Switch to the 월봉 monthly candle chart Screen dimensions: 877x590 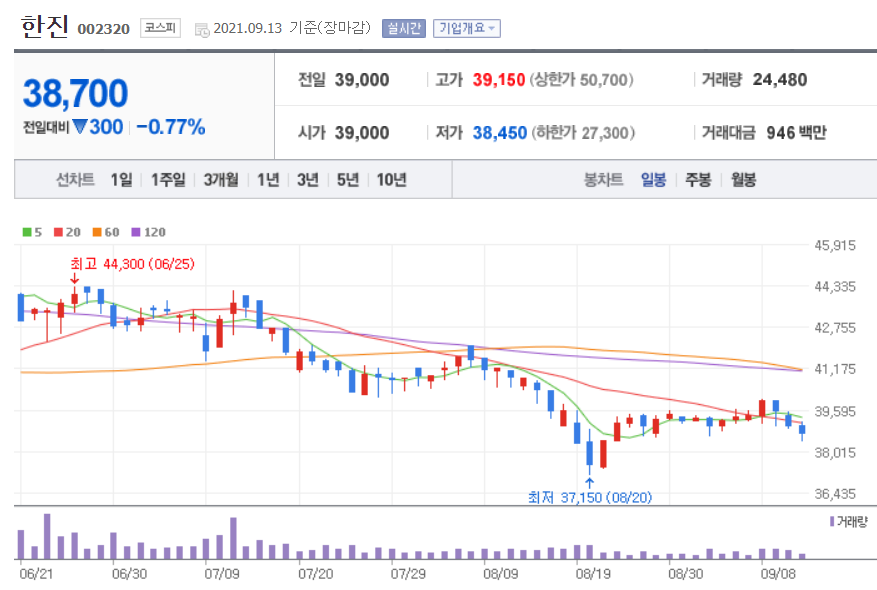[x=743, y=180]
